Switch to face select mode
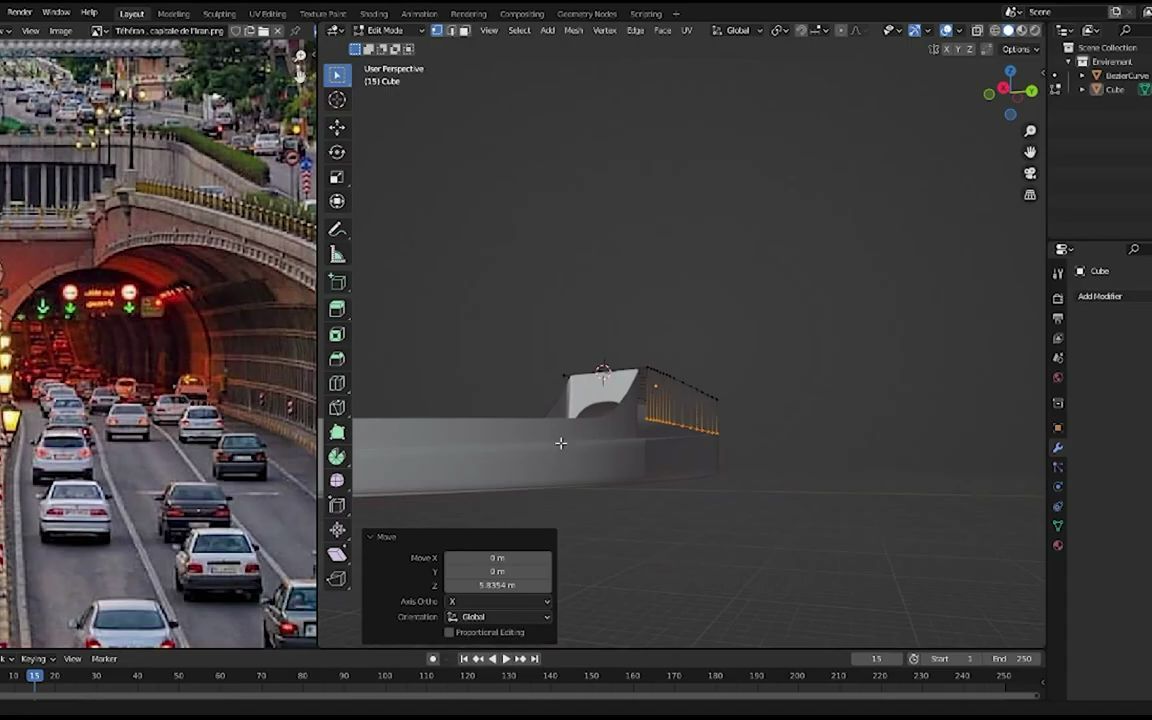Screen dimensions: 1152x720 coord(464,30)
